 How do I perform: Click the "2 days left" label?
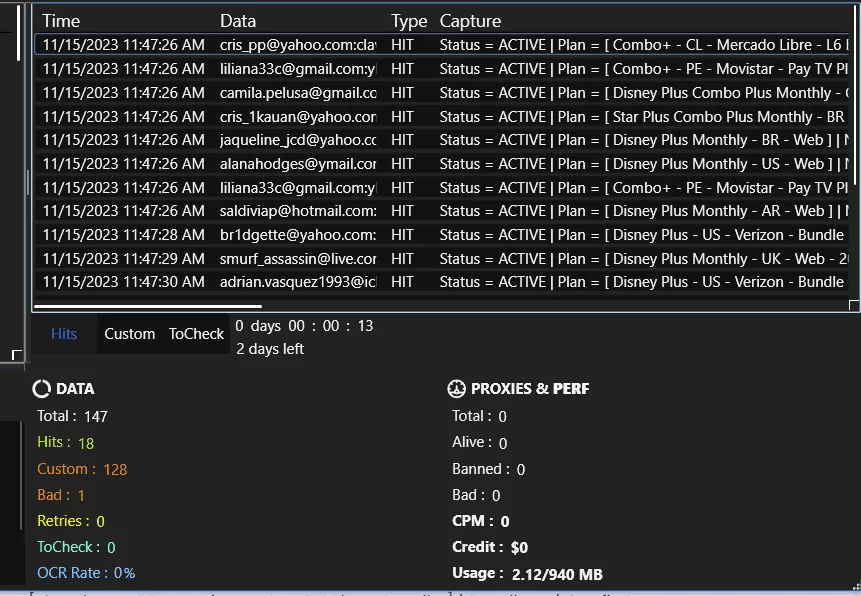(x=270, y=349)
